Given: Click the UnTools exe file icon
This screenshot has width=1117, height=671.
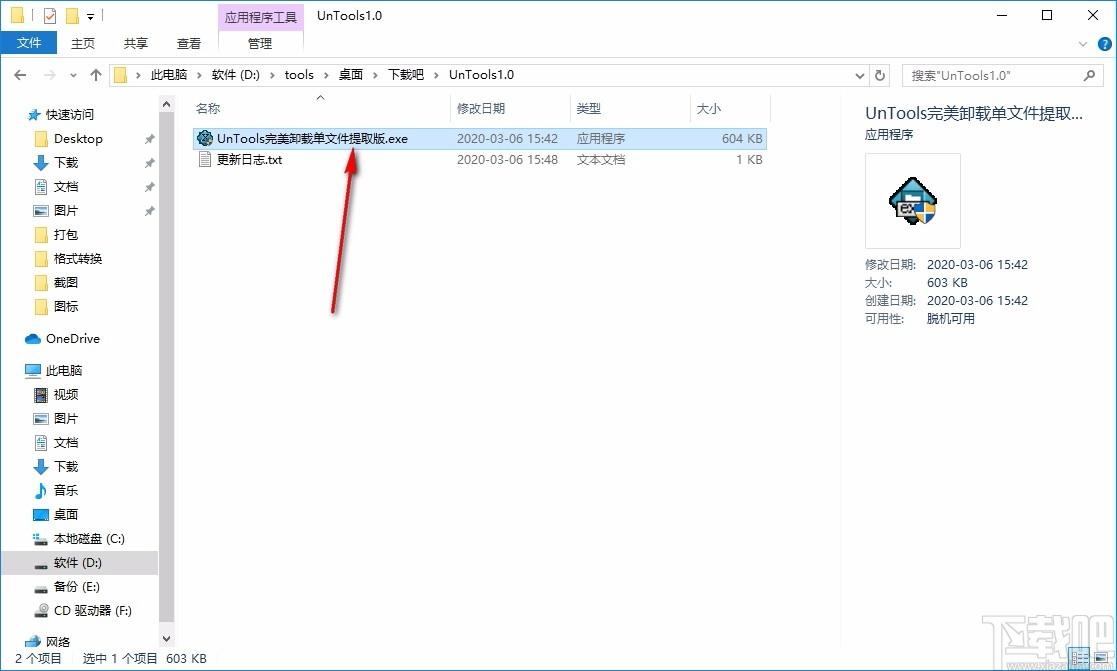Looking at the screenshot, I should pyautogui.click(x=205, y=138).
